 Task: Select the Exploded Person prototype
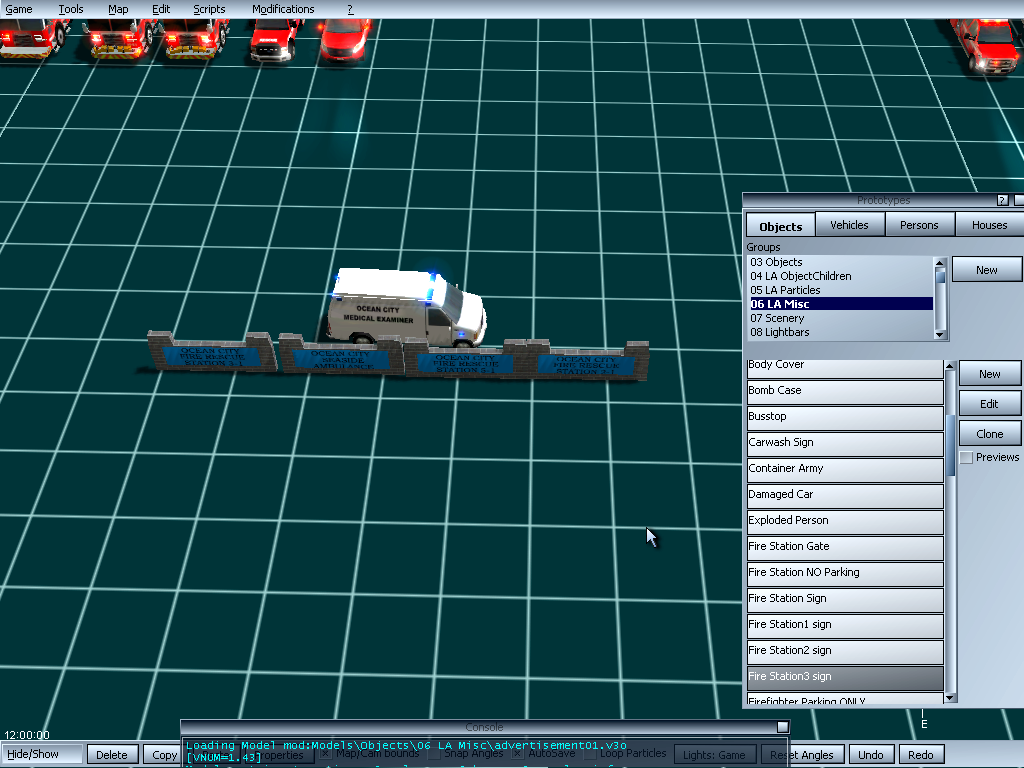click(845, 522)
